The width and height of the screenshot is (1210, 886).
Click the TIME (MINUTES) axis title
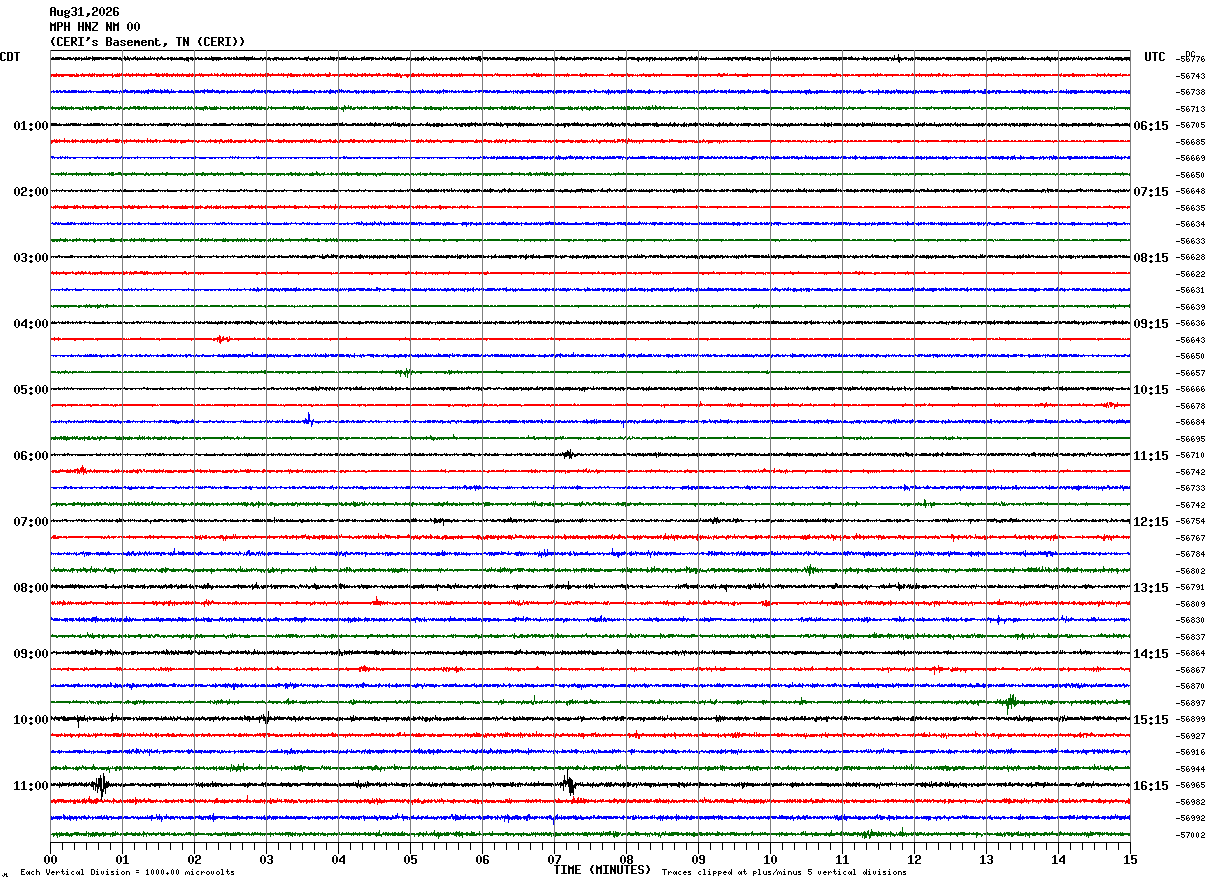602,870
